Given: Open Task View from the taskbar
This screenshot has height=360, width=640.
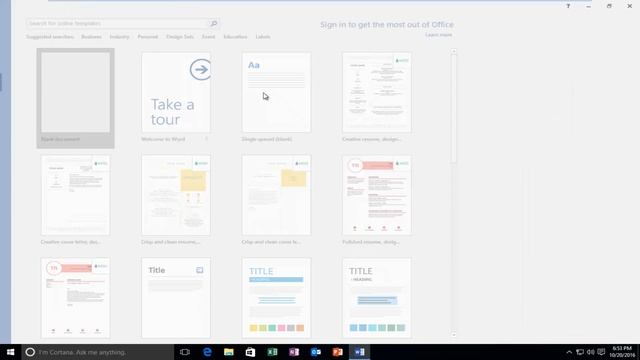Looking at the screenshot, I should click(x=184, y=352).
